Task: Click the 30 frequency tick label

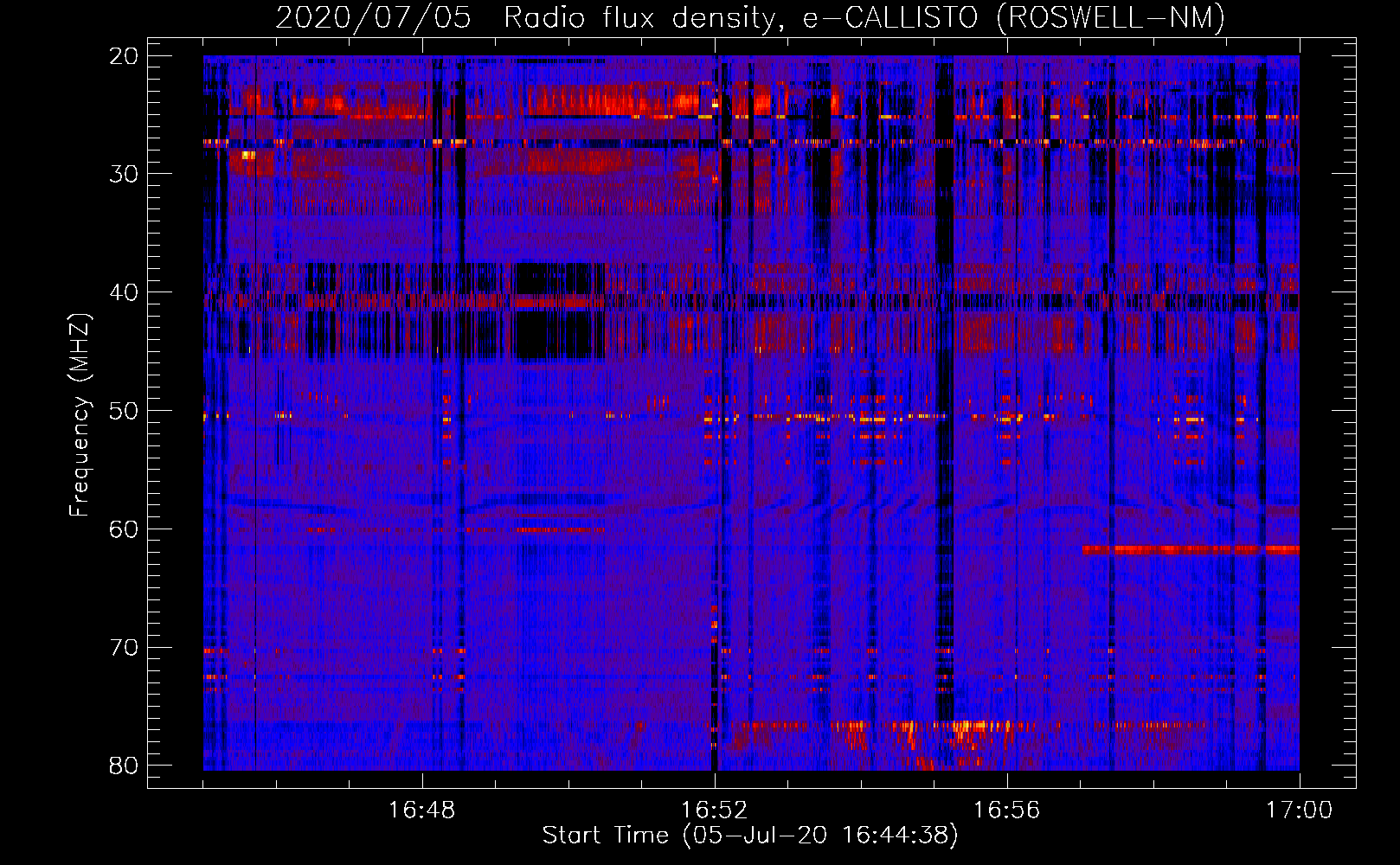Action: pos(125,174)
